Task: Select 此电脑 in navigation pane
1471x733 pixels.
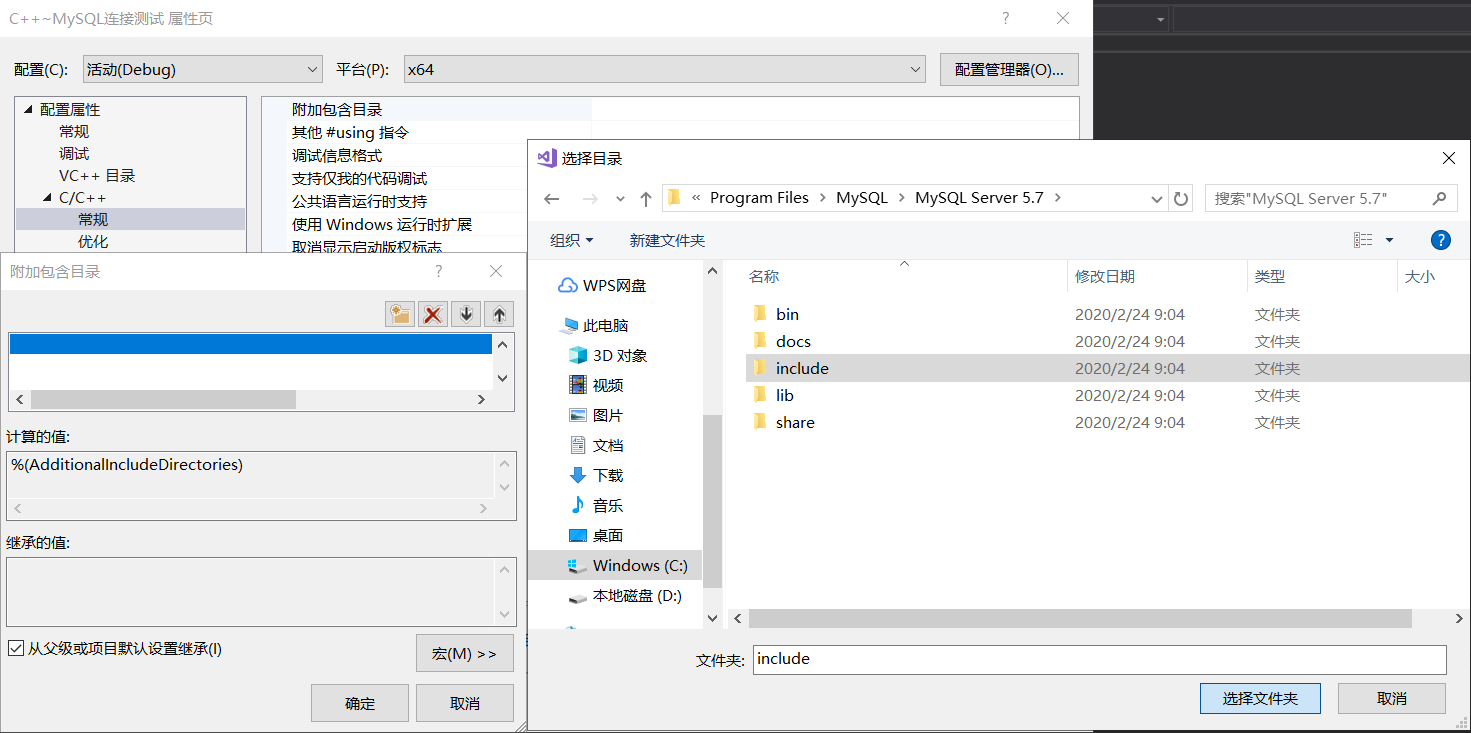Action: tap(594, 325)
